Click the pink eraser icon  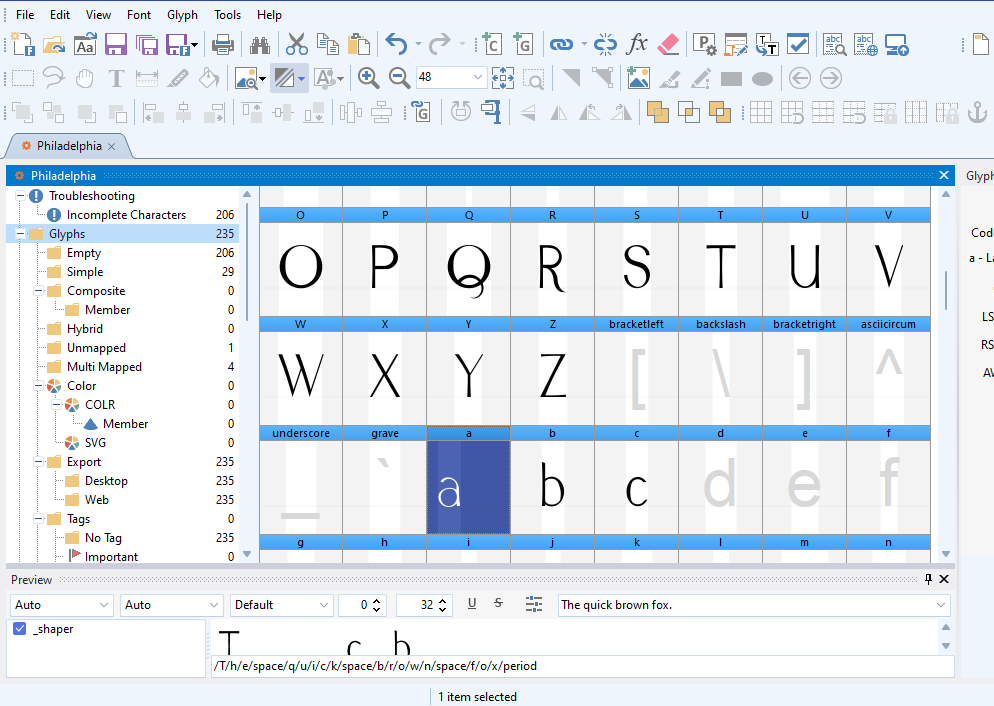click(668, 45)
